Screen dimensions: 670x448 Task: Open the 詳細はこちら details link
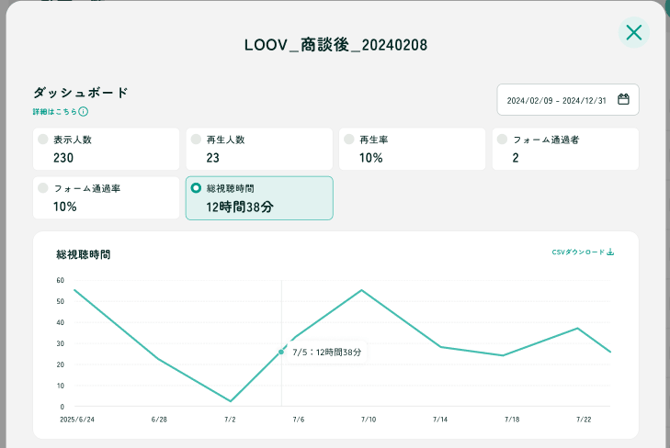pyautogui.click(x=54, y=112)
